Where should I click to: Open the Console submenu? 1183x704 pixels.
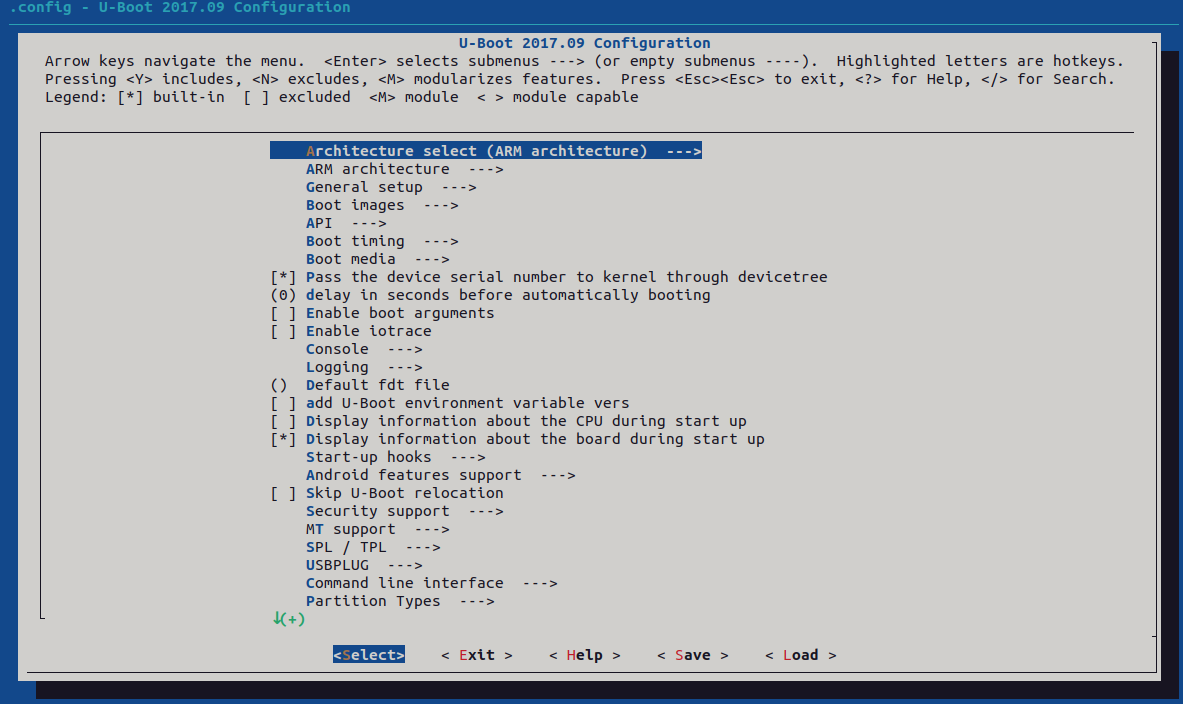pyautogui.click(x=364, y=349)
